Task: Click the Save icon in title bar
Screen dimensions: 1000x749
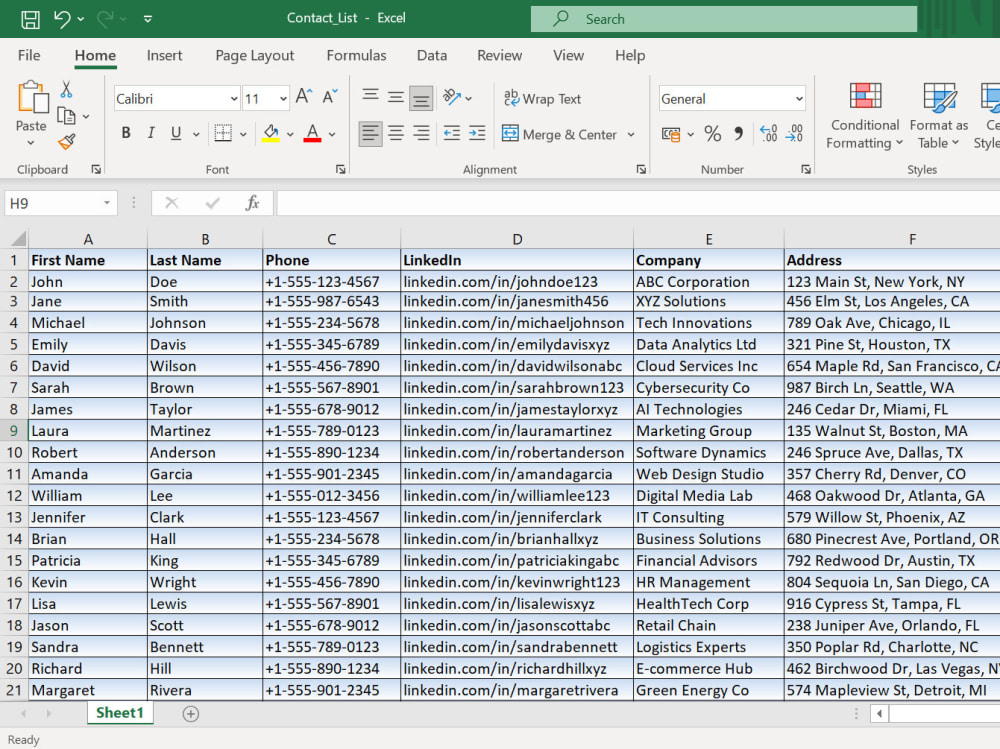Action: point(30,19)
